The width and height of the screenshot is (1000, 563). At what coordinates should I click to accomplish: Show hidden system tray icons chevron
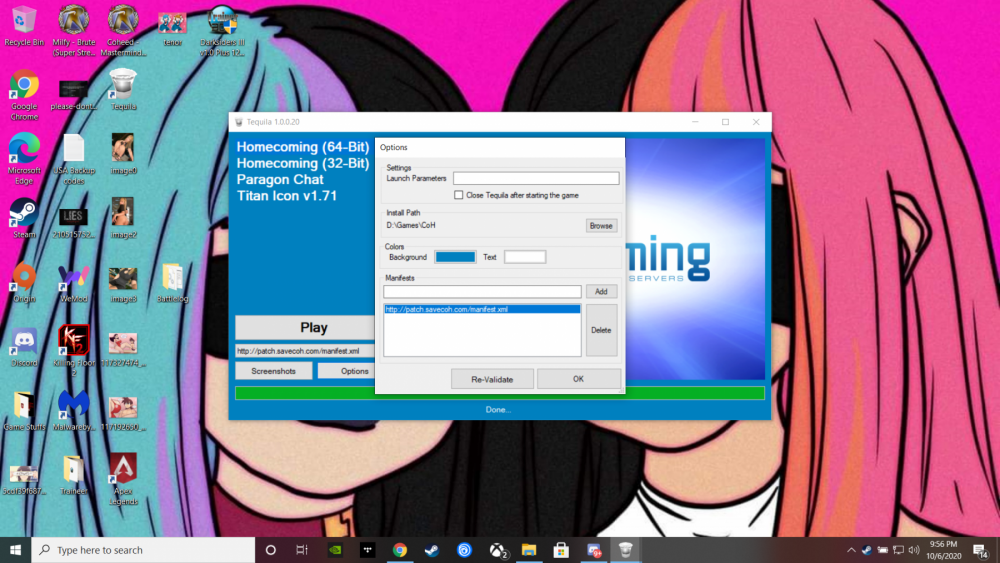(x=851, y=550)
